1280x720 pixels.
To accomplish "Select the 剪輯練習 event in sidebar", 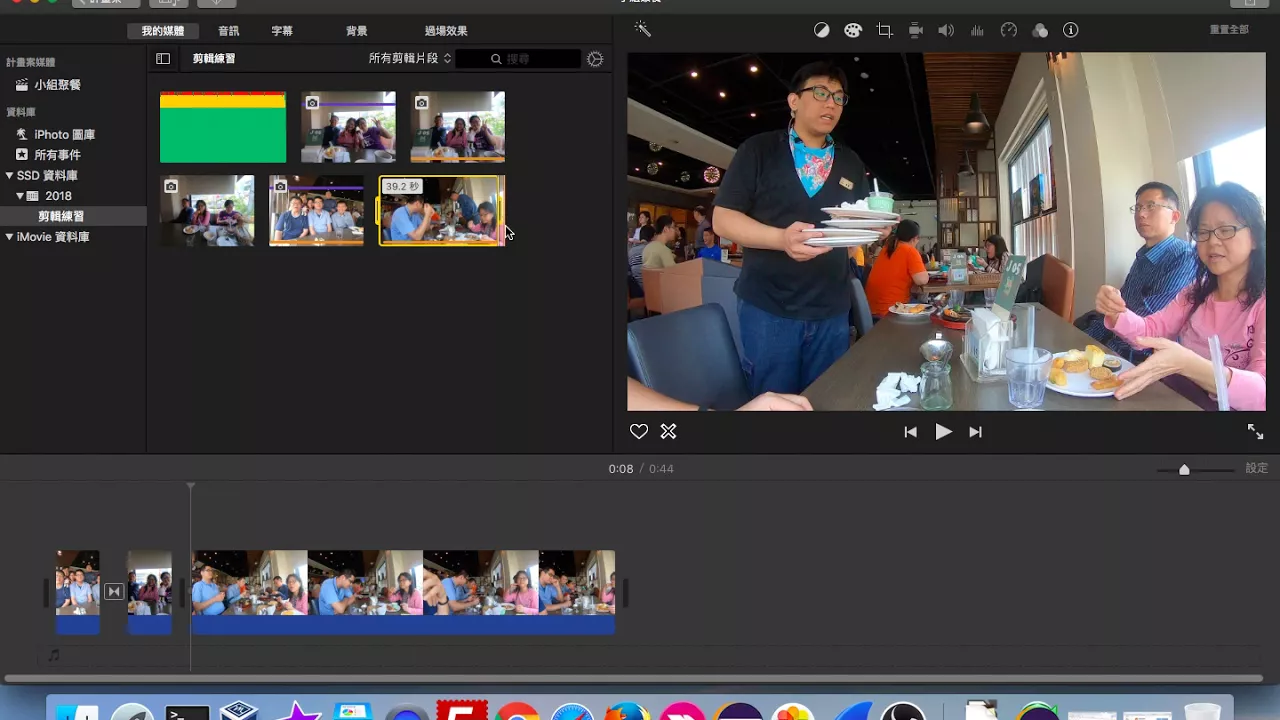I will click(x=61, y=216).
